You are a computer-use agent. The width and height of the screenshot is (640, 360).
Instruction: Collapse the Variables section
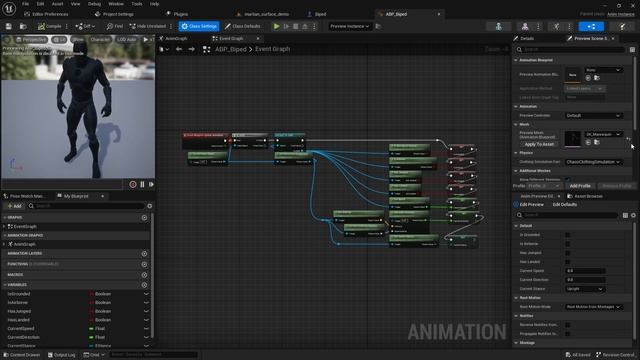click(x=5, y=285)
